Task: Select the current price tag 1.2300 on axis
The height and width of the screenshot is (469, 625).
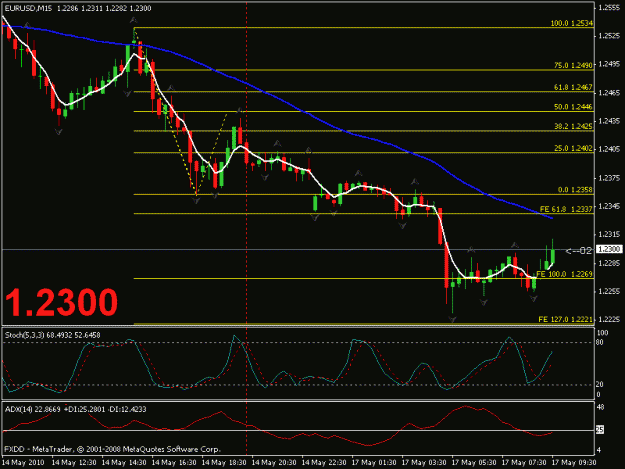Action: (609, 249)
